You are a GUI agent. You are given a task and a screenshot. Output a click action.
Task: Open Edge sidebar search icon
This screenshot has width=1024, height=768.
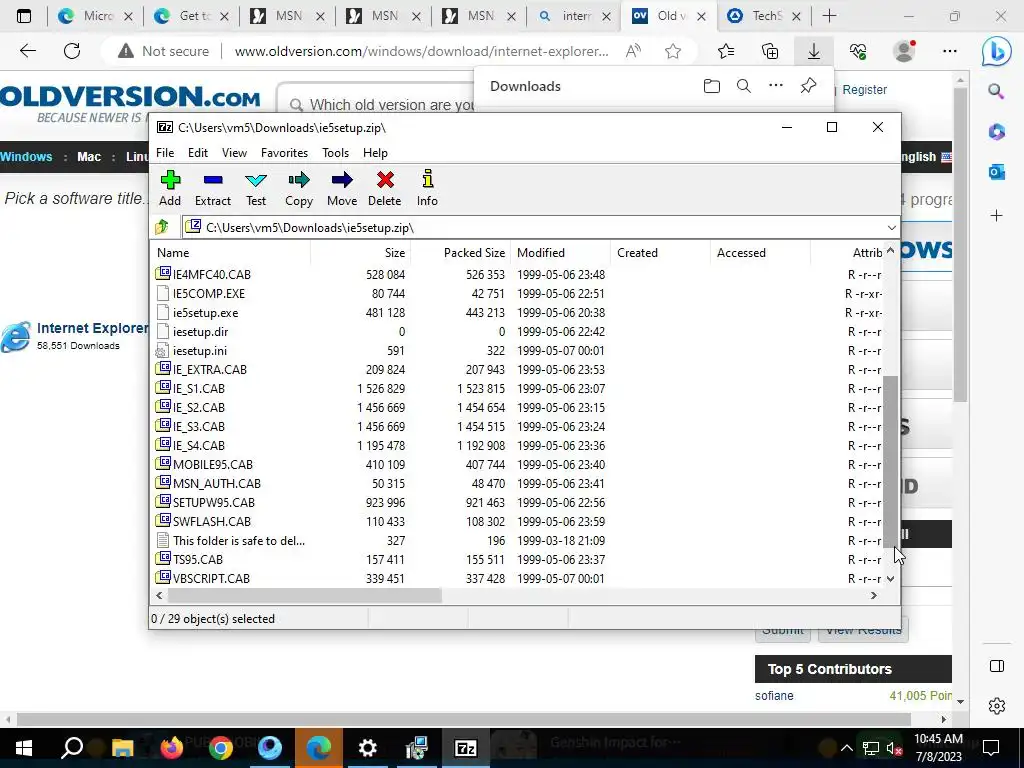coord(997,91)
